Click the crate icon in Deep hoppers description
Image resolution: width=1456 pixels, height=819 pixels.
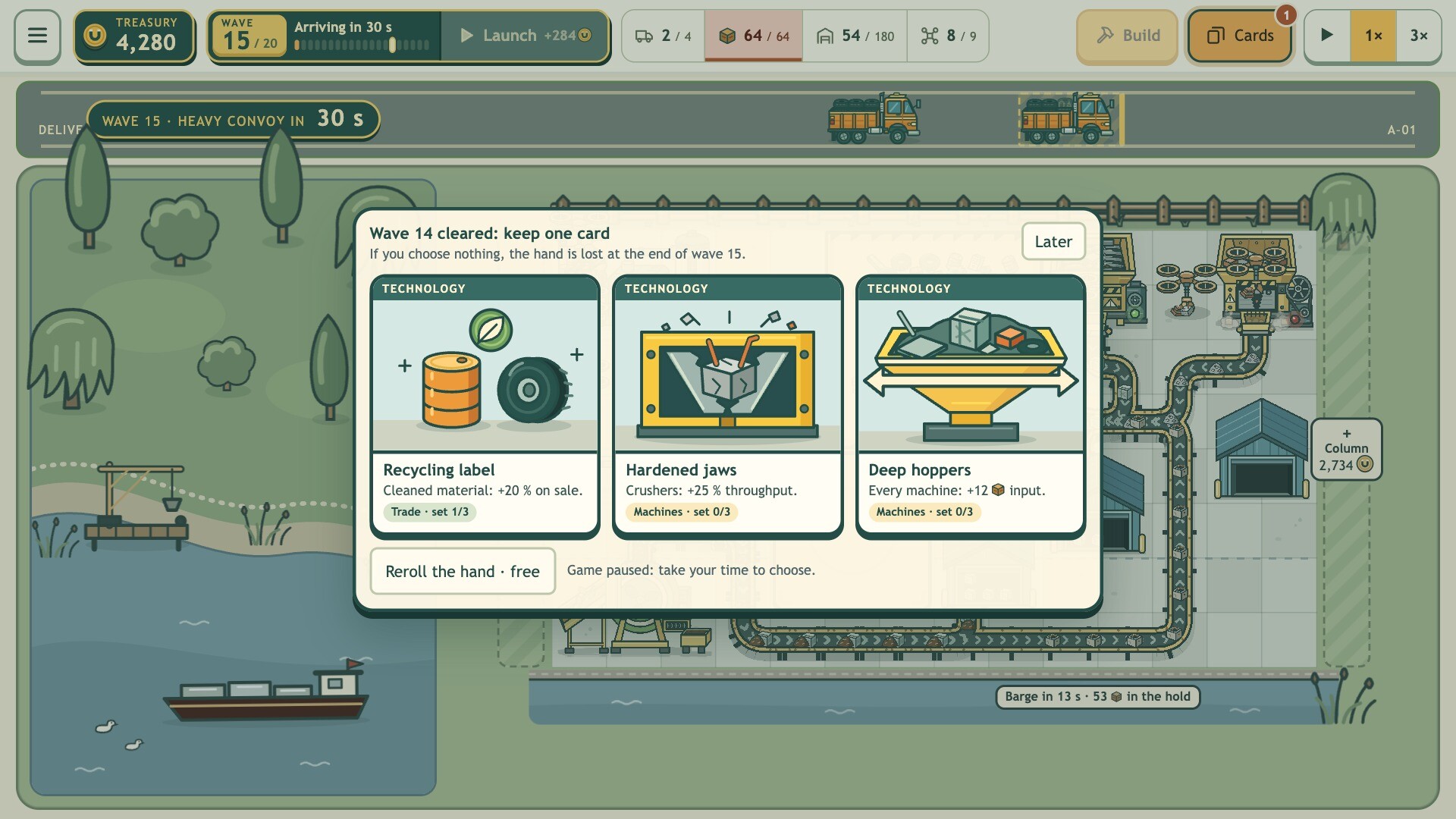(998, 491)
